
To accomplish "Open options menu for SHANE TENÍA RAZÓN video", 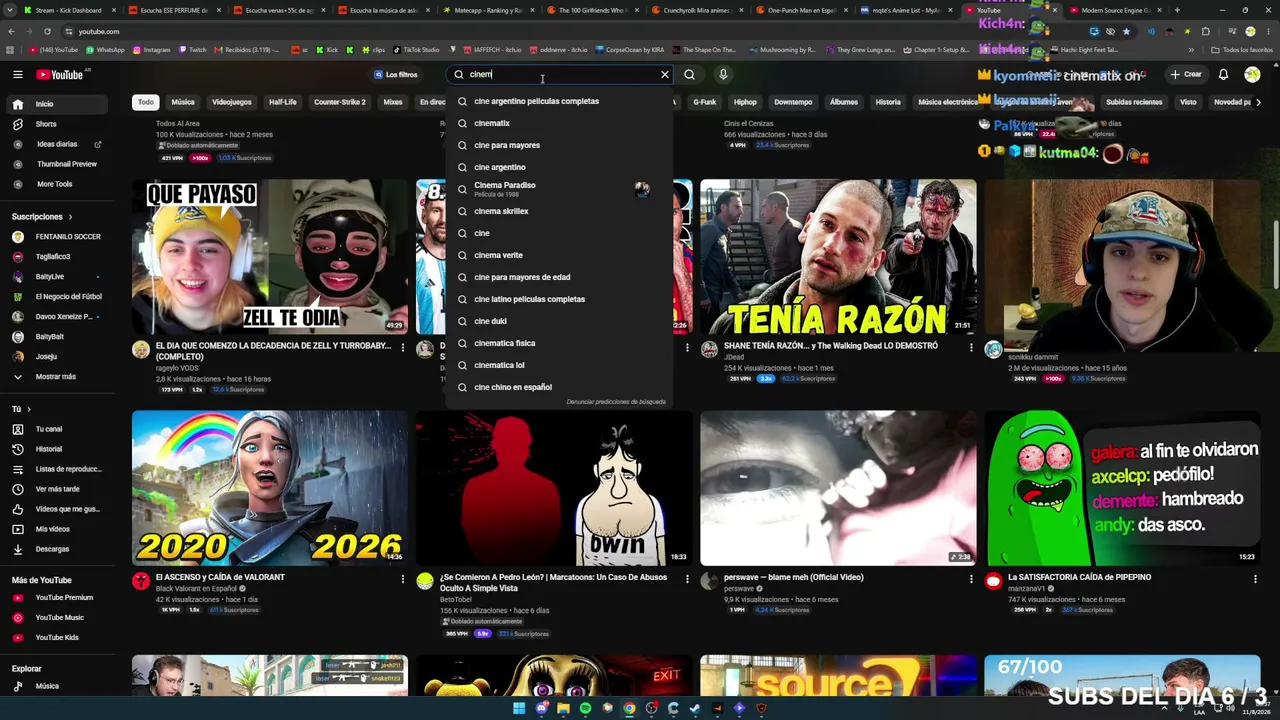I will tap(971, 348).
